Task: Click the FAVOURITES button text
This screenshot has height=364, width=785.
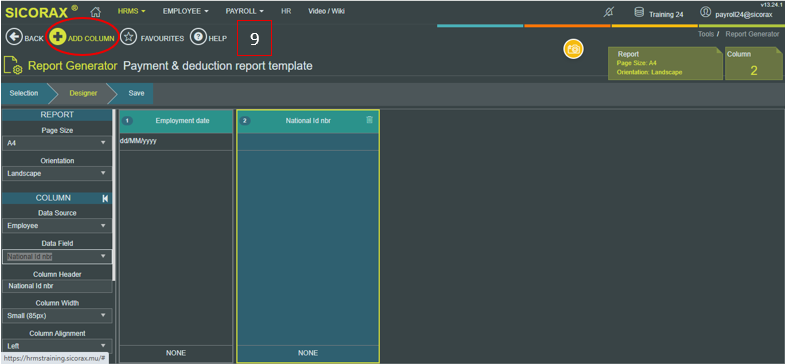Action: click(162, 39)
